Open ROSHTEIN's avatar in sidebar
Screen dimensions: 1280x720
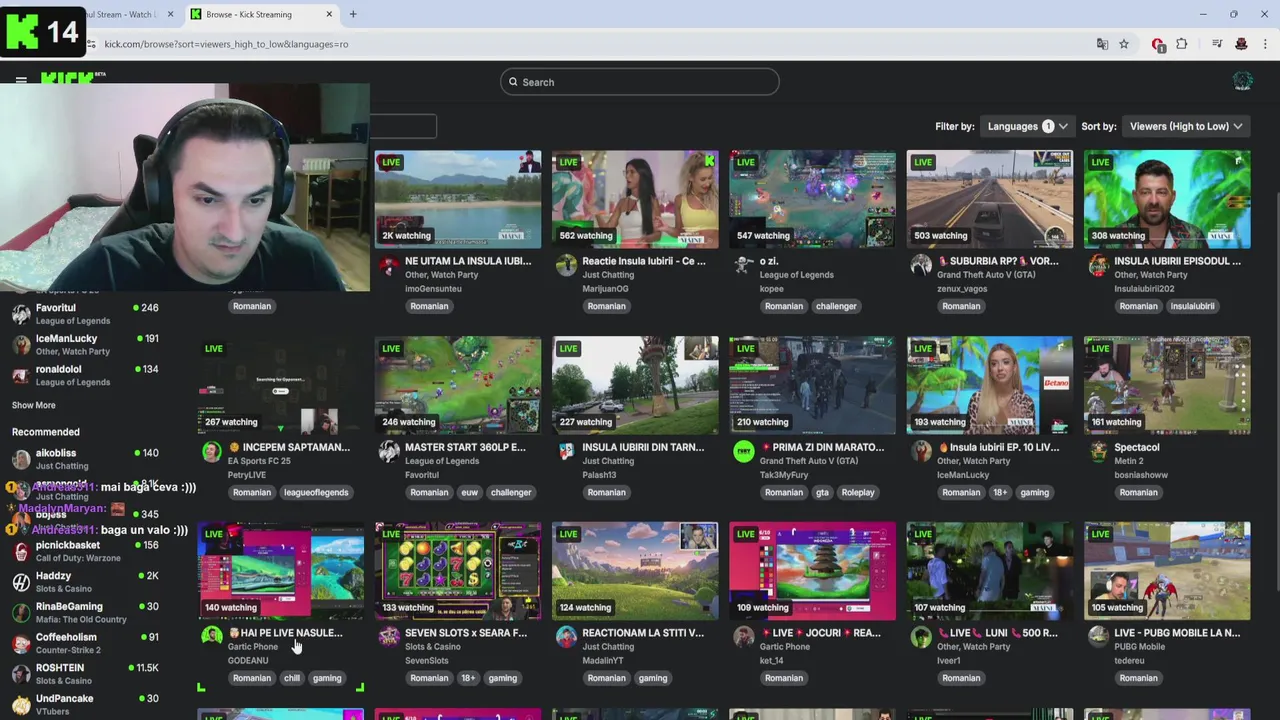tap(21, 674)
